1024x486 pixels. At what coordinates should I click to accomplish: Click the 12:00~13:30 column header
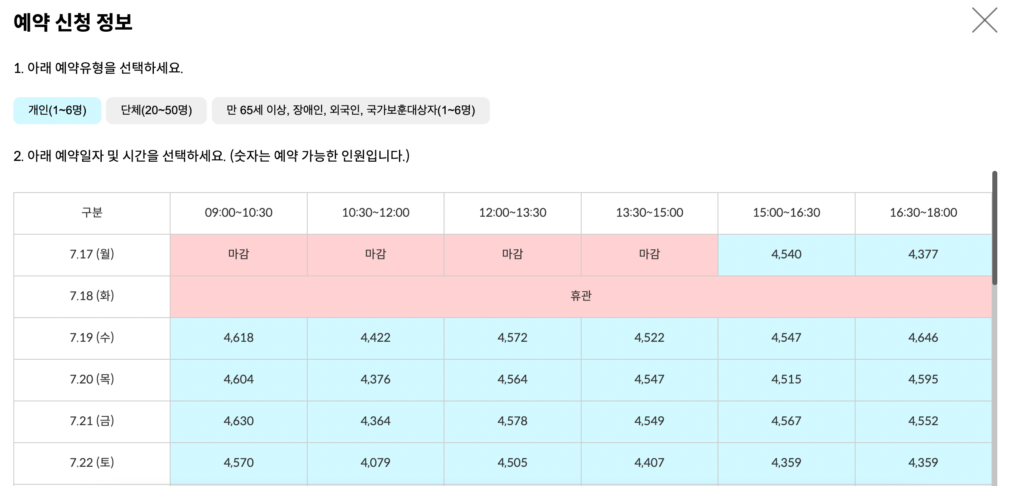point(513,213)
